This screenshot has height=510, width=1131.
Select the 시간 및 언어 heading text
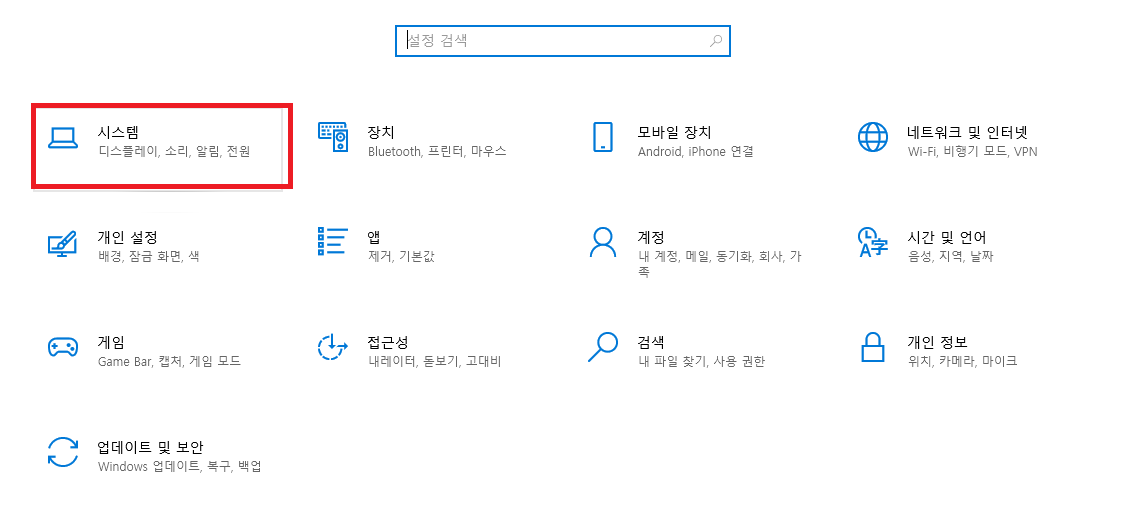pos(946,237)
